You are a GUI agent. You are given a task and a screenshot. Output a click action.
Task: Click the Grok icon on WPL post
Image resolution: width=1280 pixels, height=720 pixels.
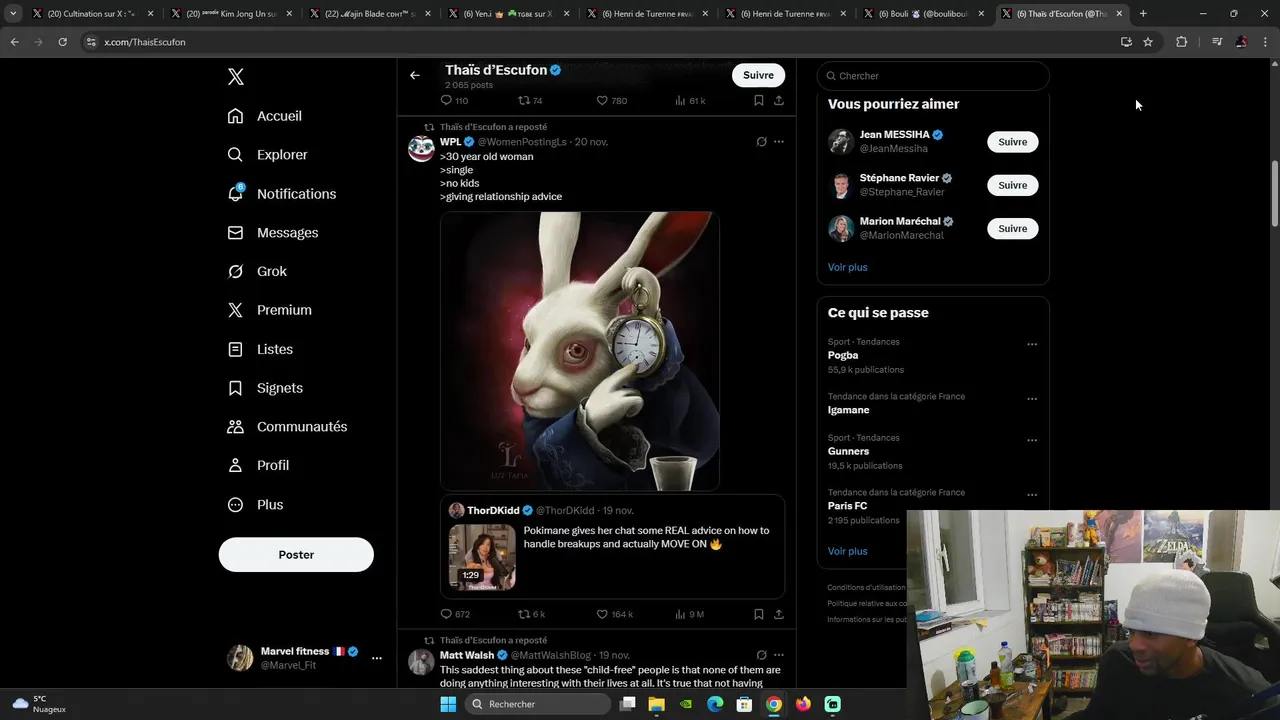click(x=761, y=142)
